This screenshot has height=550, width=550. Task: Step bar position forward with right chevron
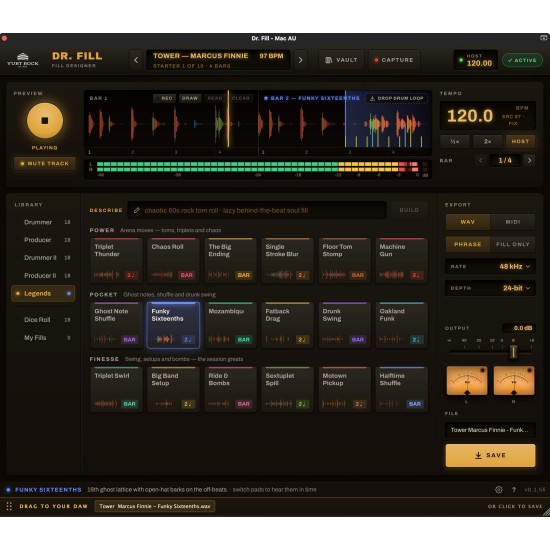pyautogui.click(x=529, y=160)
